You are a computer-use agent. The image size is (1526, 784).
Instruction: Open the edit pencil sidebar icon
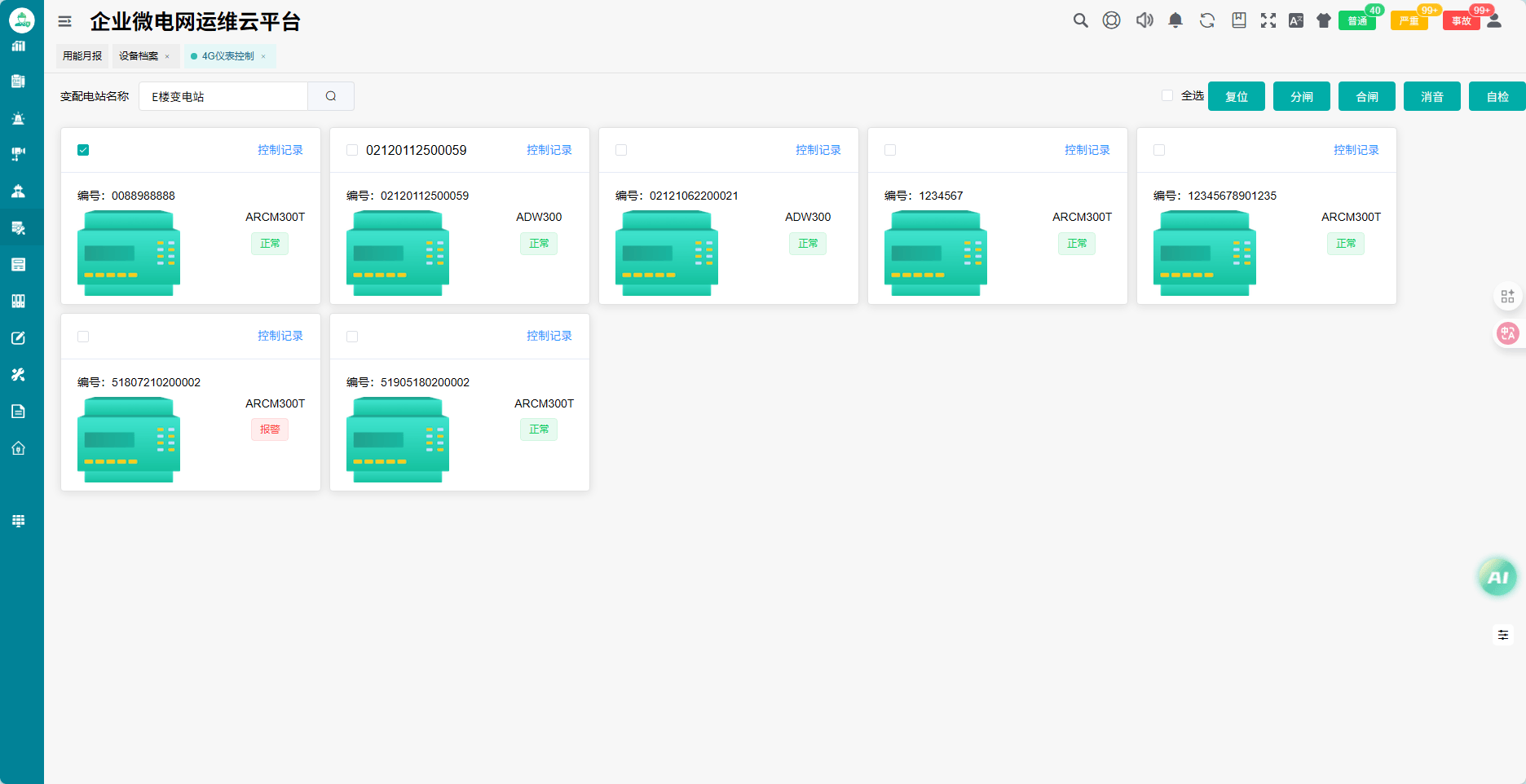(x=18, y=338)
